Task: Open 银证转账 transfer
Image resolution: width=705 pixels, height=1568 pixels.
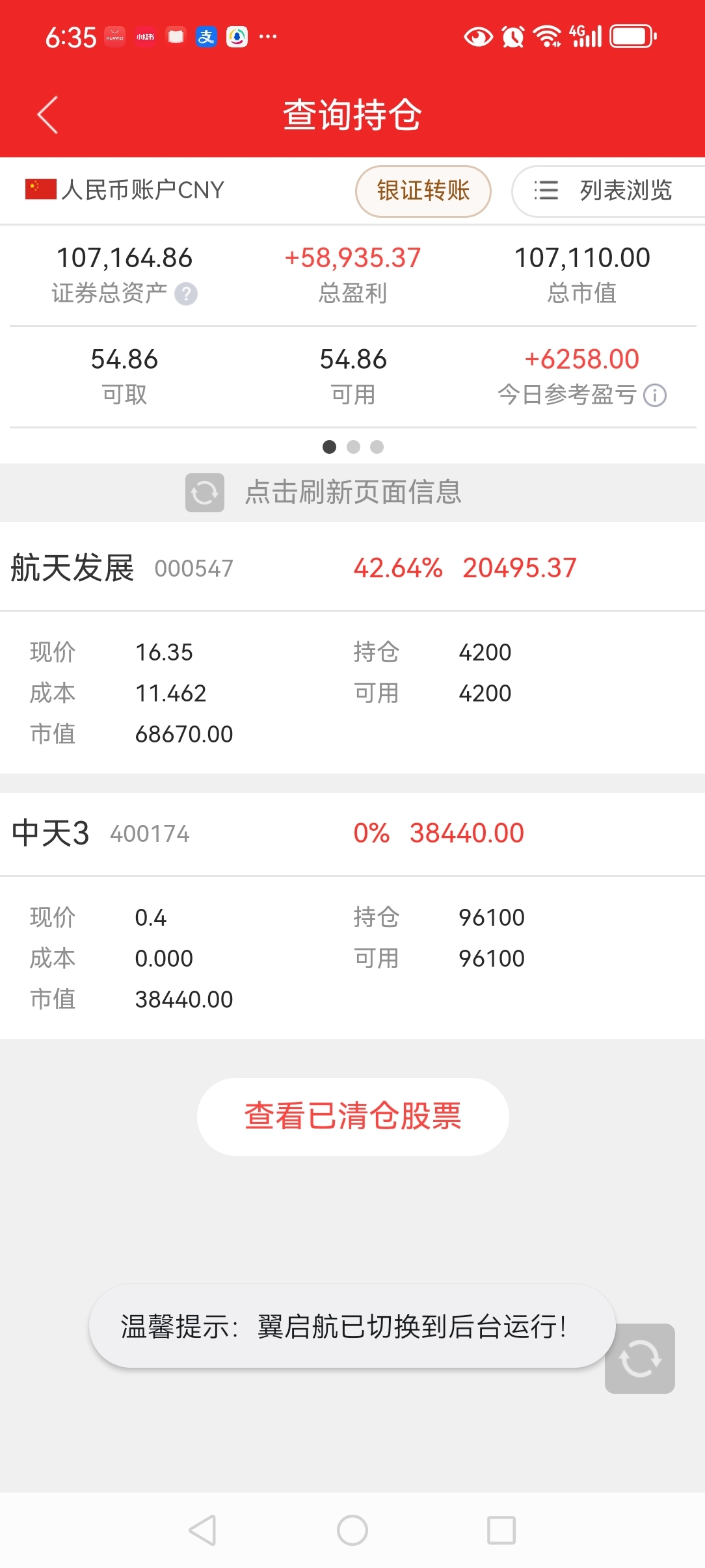Action: [423, 190]
